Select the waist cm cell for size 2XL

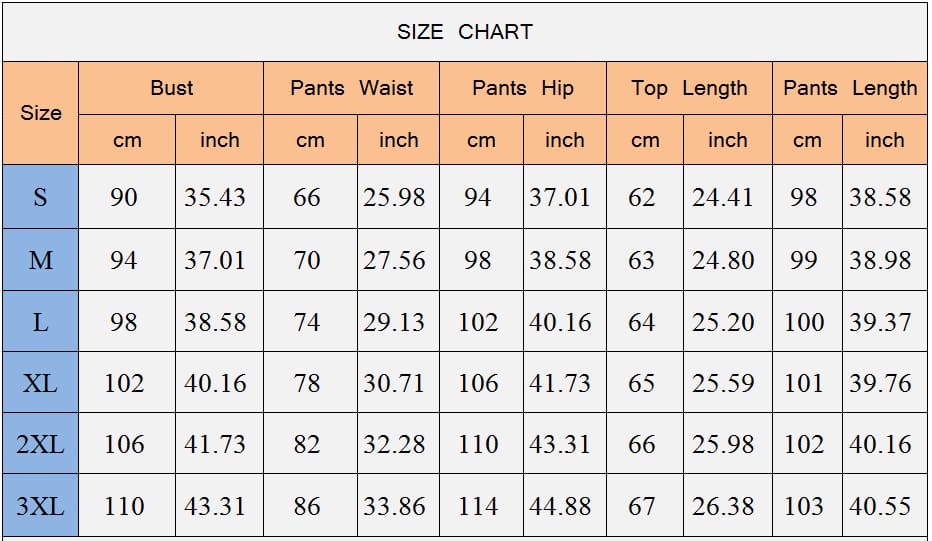310,444
